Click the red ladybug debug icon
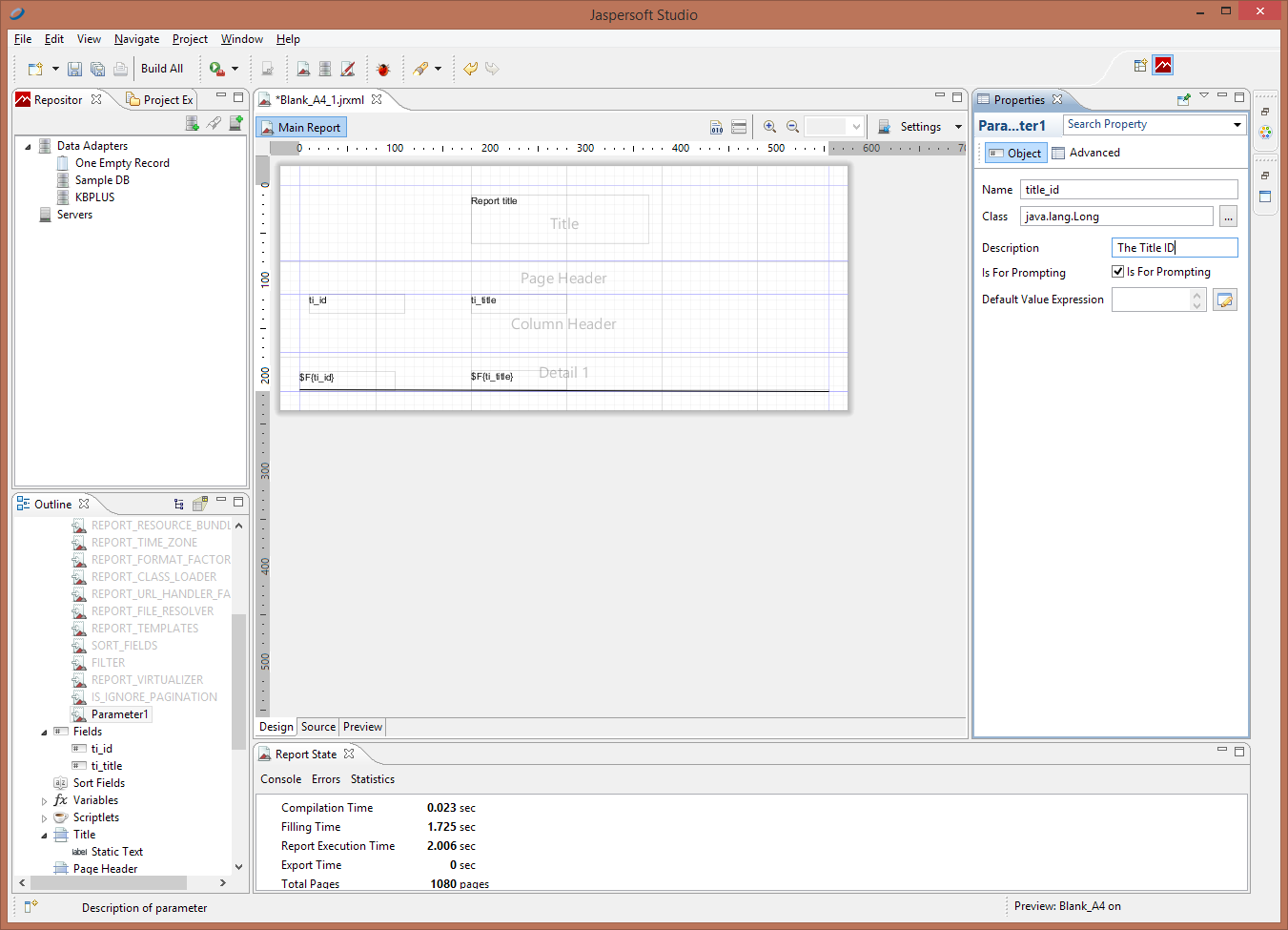The height and width of the screenshot is (930, 1288). [x=383, y=69]
